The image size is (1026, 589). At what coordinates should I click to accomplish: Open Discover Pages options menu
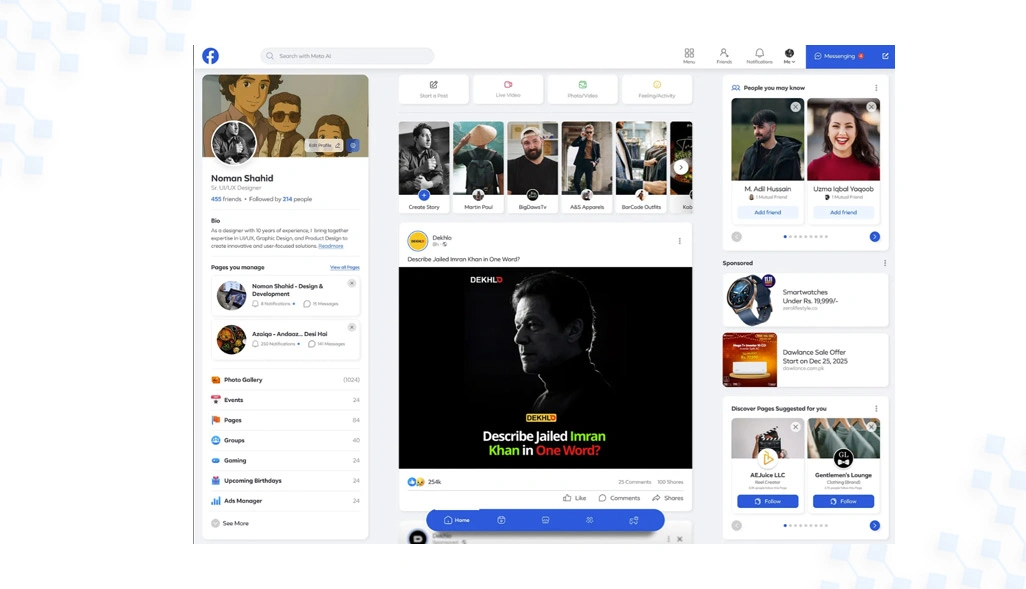click(876, 408)
